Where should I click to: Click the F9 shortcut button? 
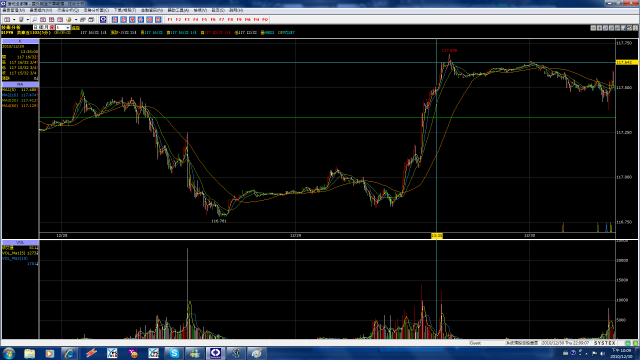[239, 19]
